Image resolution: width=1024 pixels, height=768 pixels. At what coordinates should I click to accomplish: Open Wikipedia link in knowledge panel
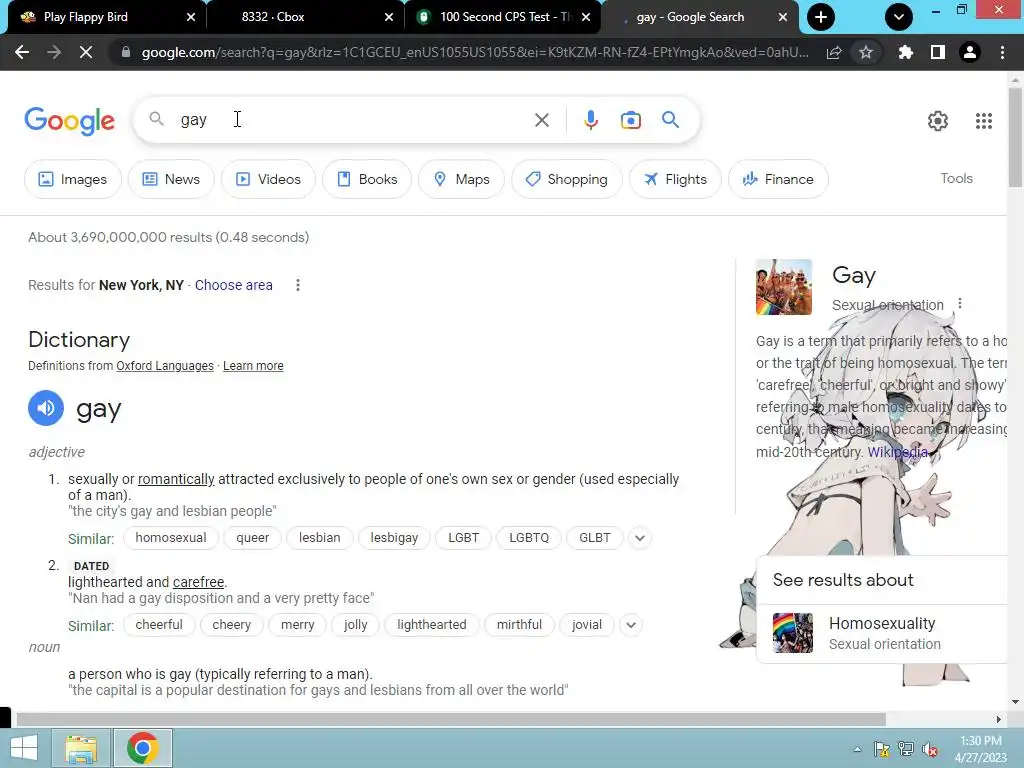[897, 452]
